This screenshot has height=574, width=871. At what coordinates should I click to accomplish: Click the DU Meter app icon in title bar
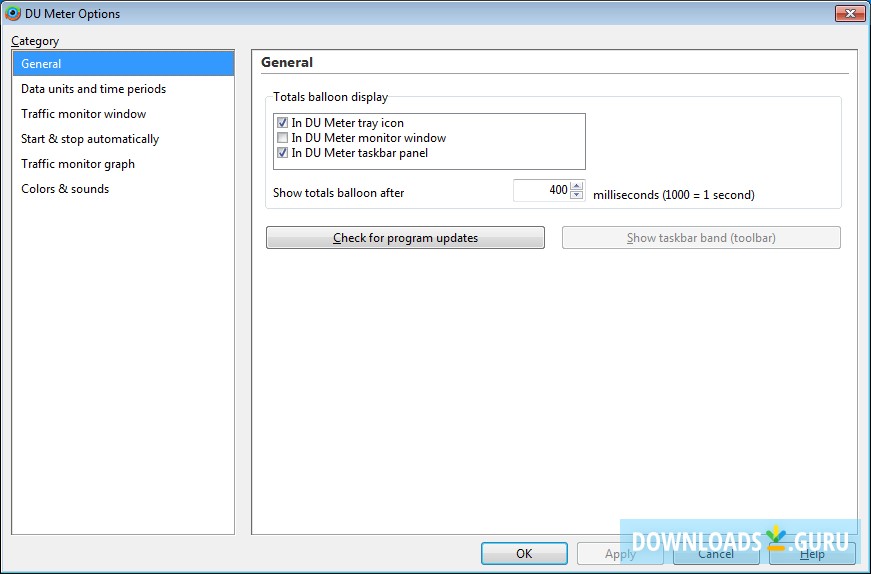tap(12, 13)
